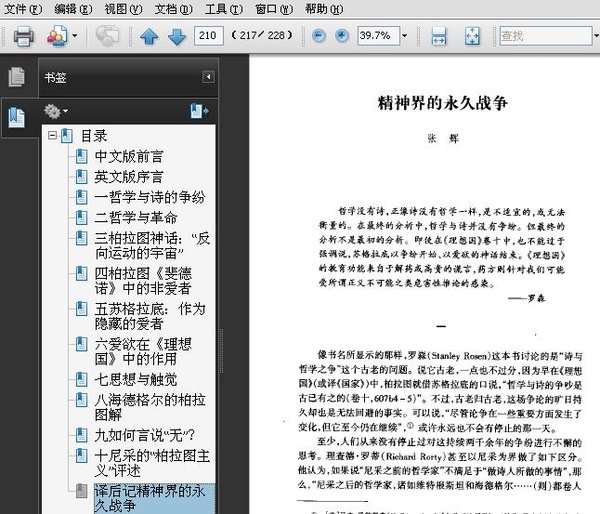Open the Pages thumbnails panel icon
Screen dimensions: 600x514
(16, 77)
